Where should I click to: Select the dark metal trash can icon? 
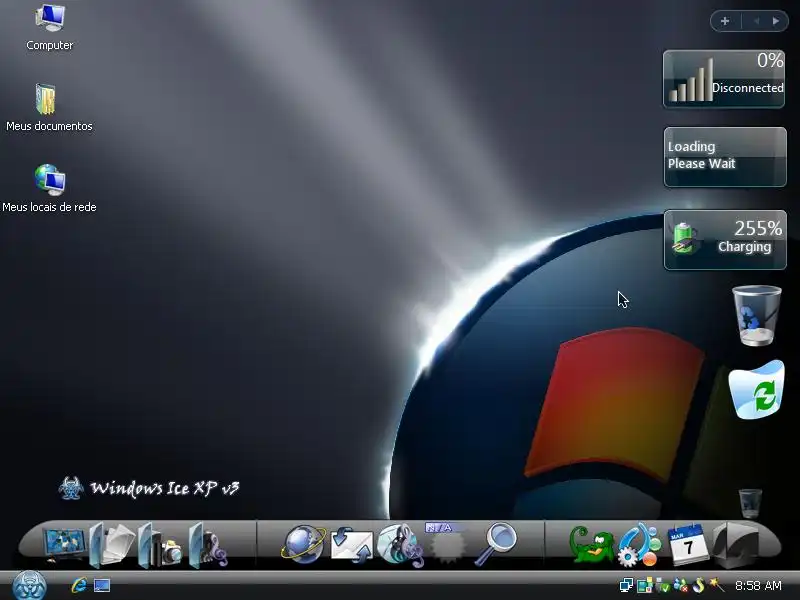[757, 315]
